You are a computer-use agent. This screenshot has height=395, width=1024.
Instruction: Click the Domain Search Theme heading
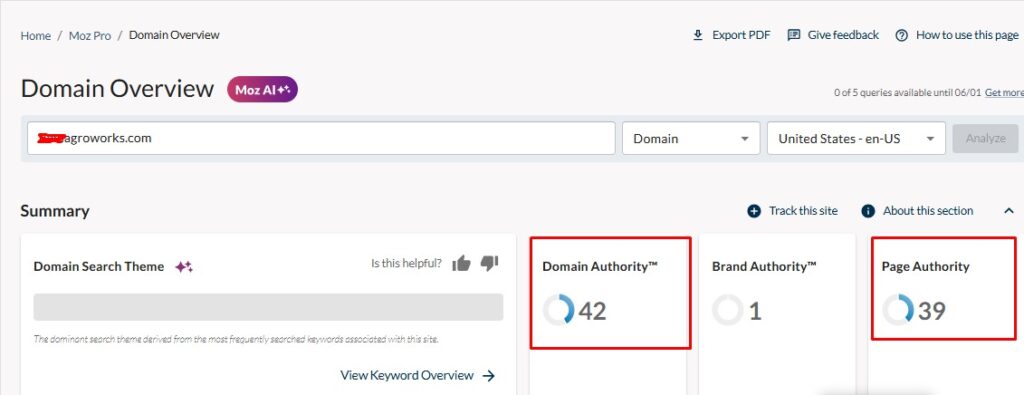(x=99, y=266)
